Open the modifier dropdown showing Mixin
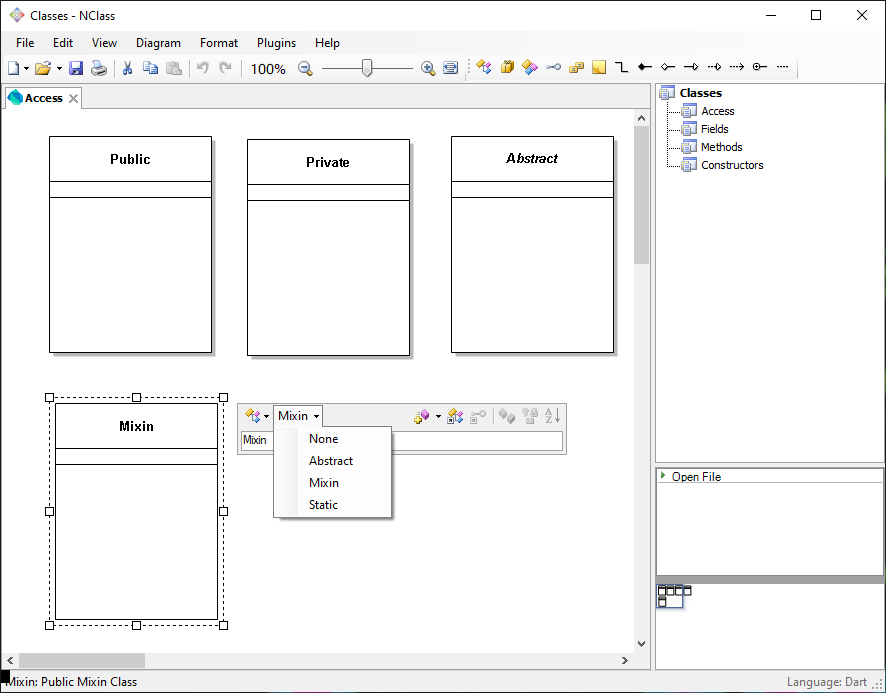This screenshot has height=693, width=886. pyautogui.click(x=297, y=416)
